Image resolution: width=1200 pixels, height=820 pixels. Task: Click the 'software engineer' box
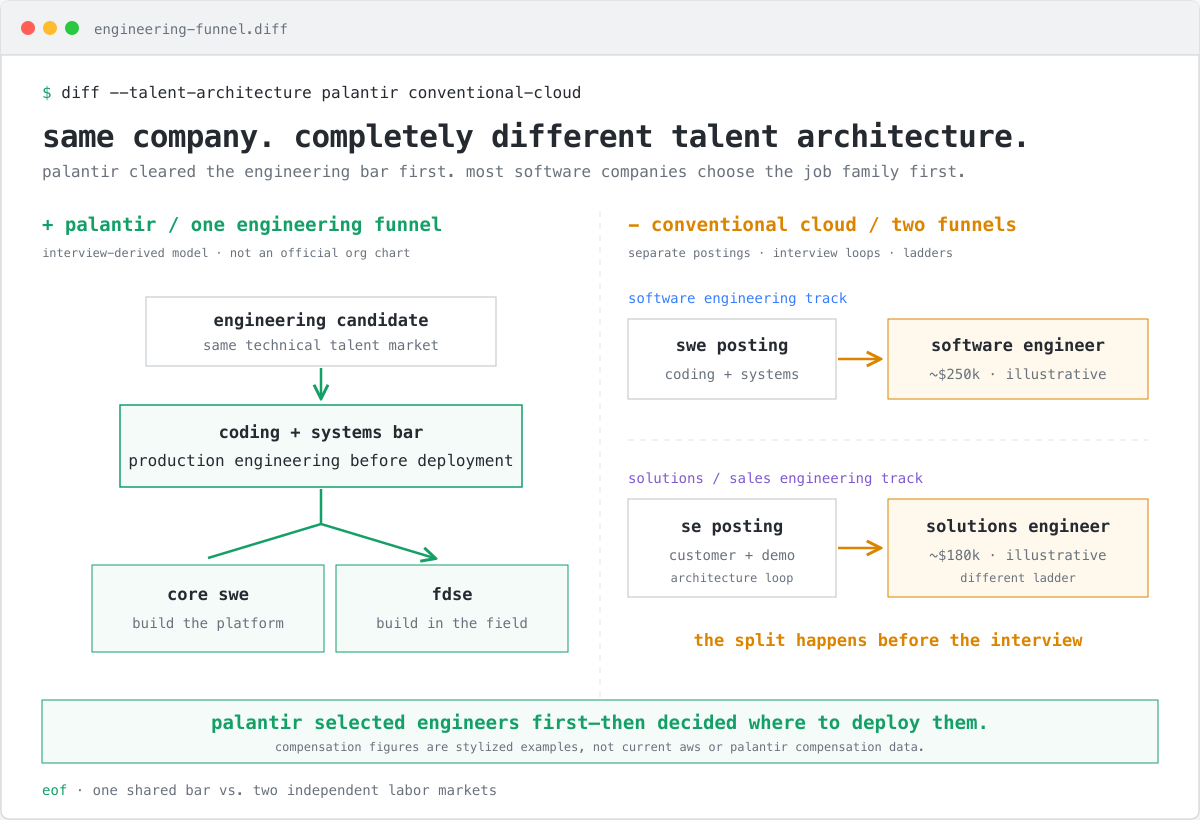coord(1018,359)
